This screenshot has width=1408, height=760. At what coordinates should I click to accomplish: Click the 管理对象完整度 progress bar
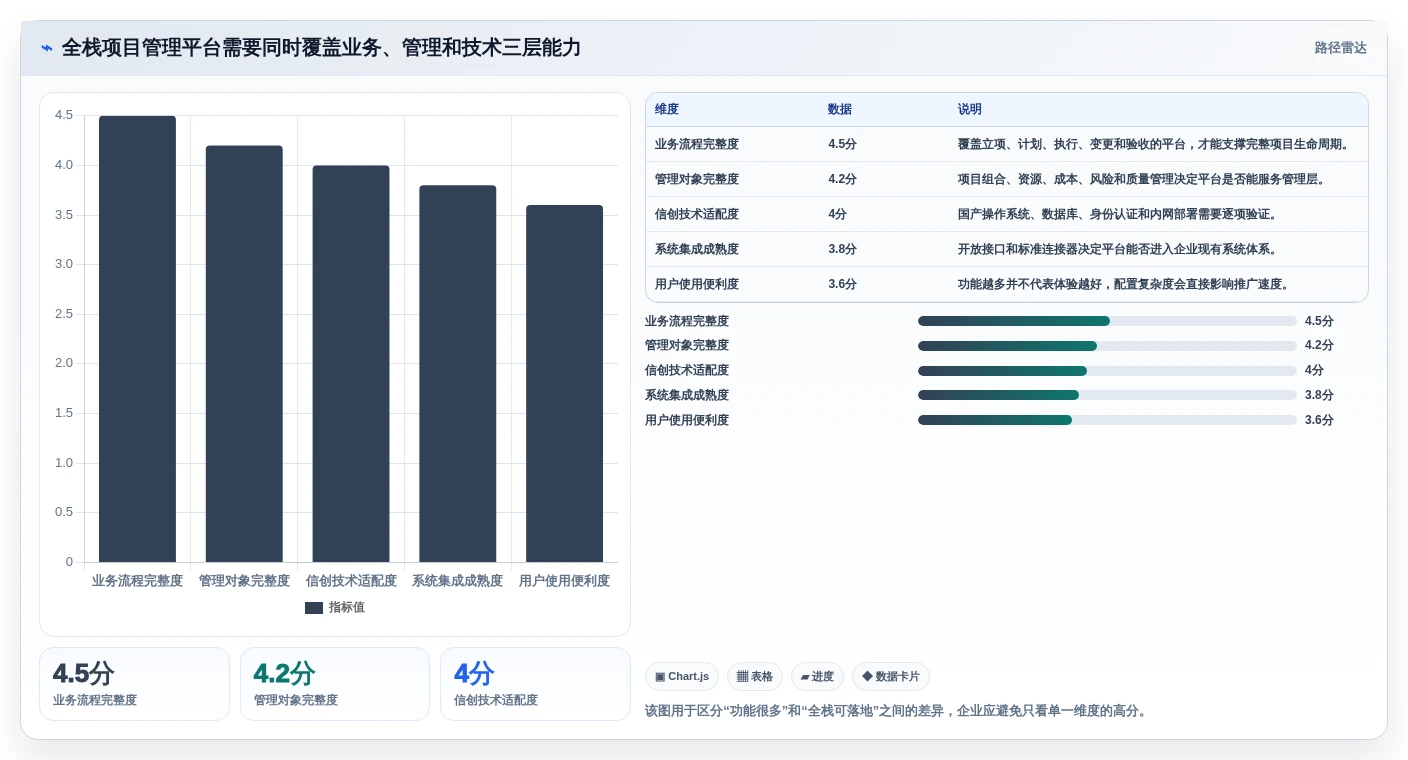(1107, 346)
